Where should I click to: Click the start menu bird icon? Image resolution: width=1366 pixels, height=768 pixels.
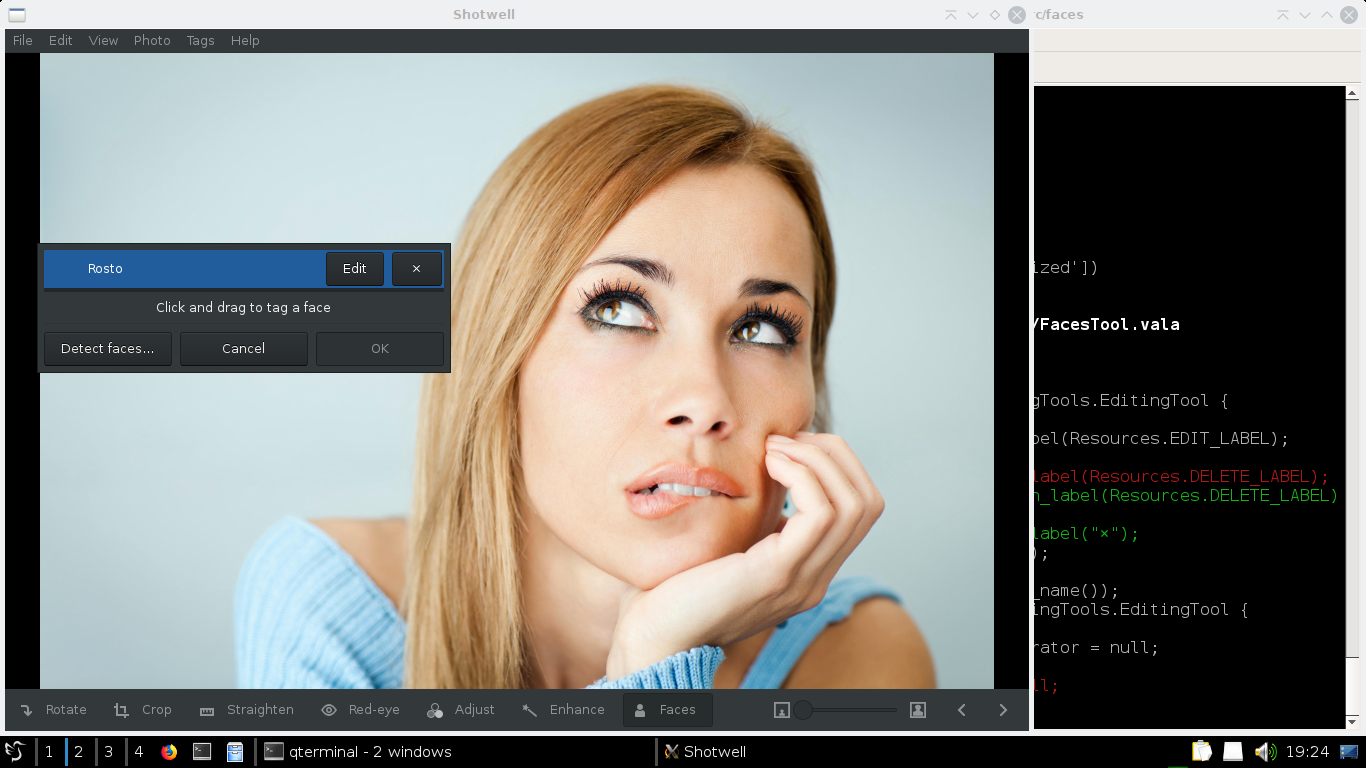click(x=15, y=751)
